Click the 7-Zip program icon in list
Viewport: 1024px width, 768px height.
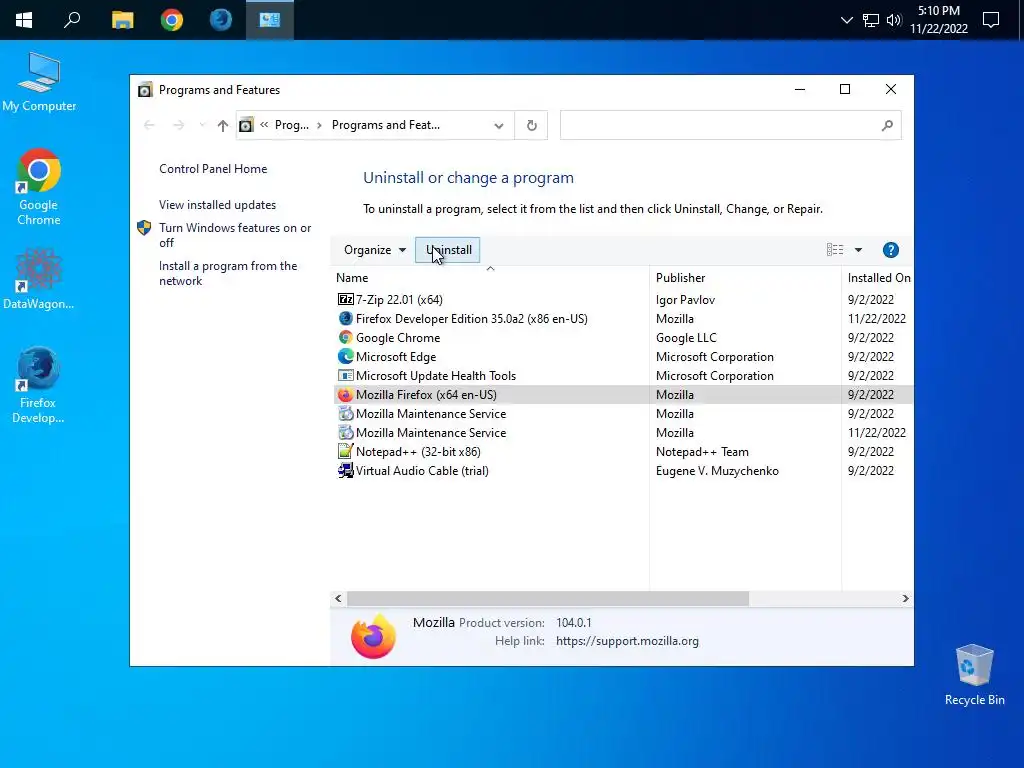coord(345,300)
